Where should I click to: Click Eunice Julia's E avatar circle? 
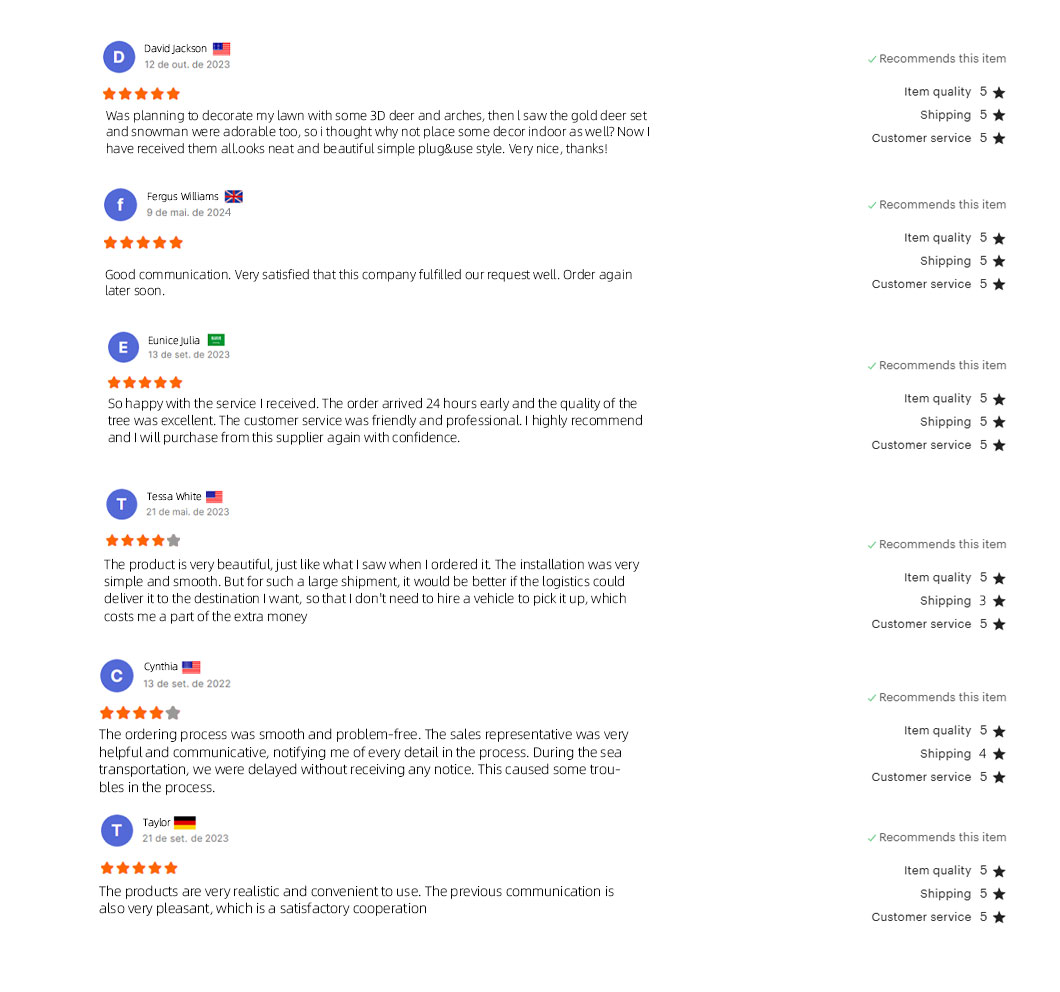(123, 348)
